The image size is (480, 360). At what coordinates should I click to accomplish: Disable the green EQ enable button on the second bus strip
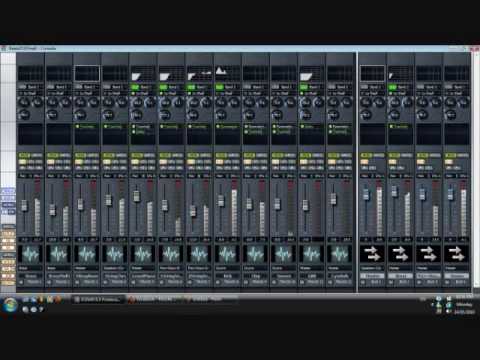[x=393, y=87]
